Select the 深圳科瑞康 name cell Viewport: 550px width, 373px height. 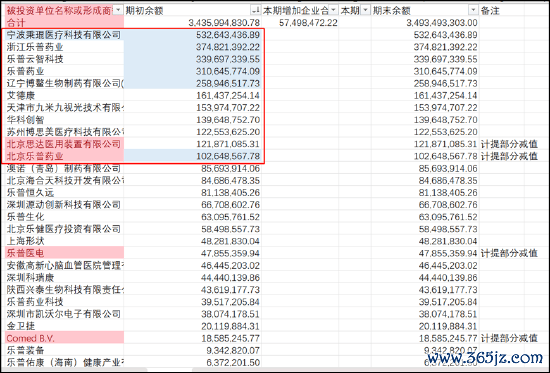click(64, 278)
